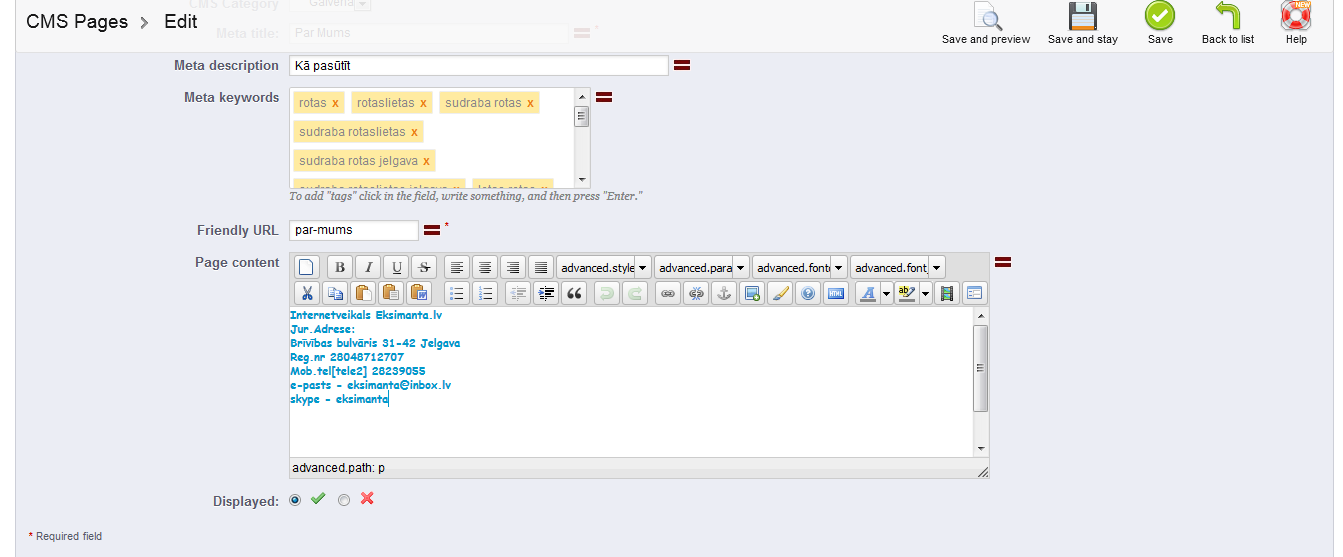
Task: Open the Help lifebuoy button
Action: 1296,24
